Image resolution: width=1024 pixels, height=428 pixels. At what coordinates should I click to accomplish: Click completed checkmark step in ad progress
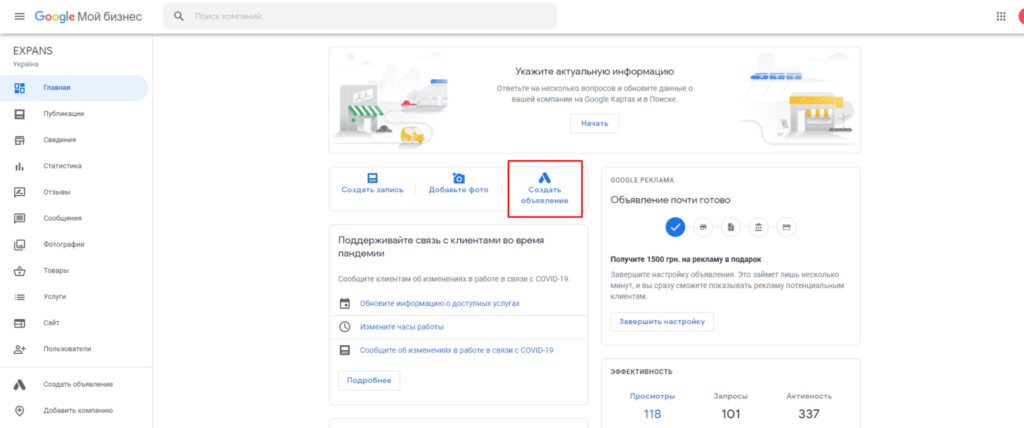click(x=675, y=227)
